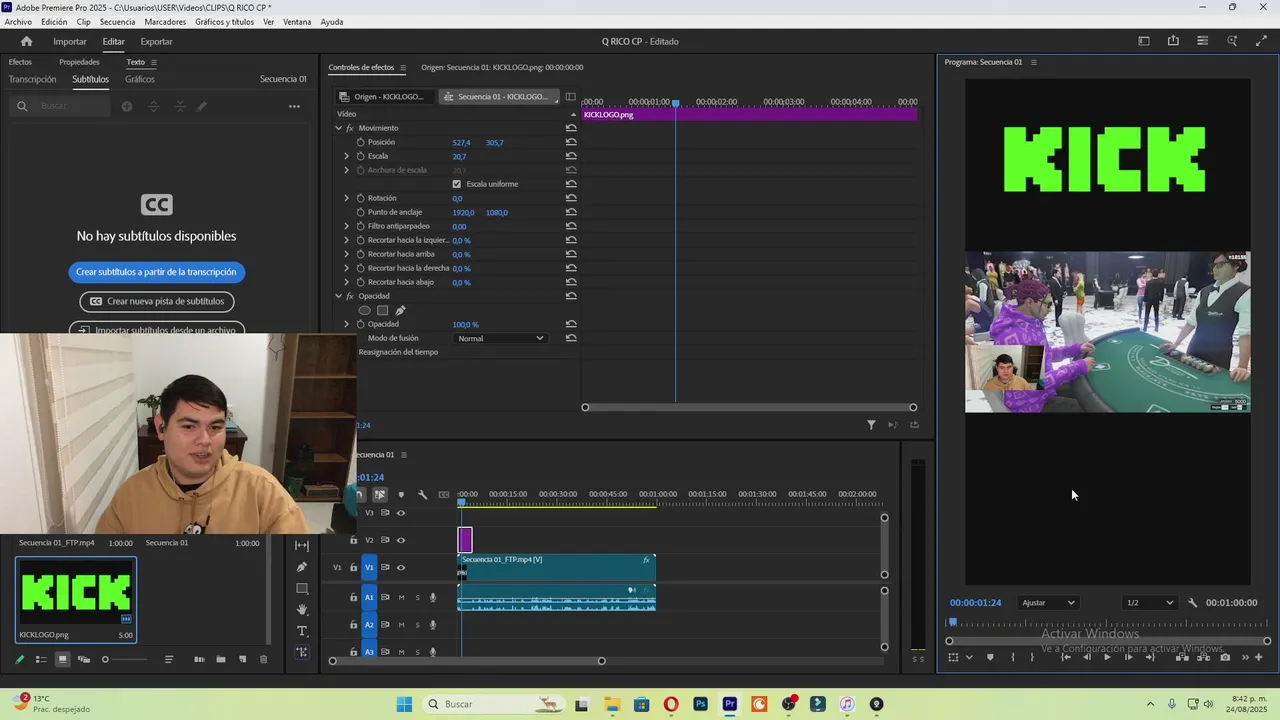Switch Project panel to icon view
1280x720 pixels.
click(x=62, y=659)
